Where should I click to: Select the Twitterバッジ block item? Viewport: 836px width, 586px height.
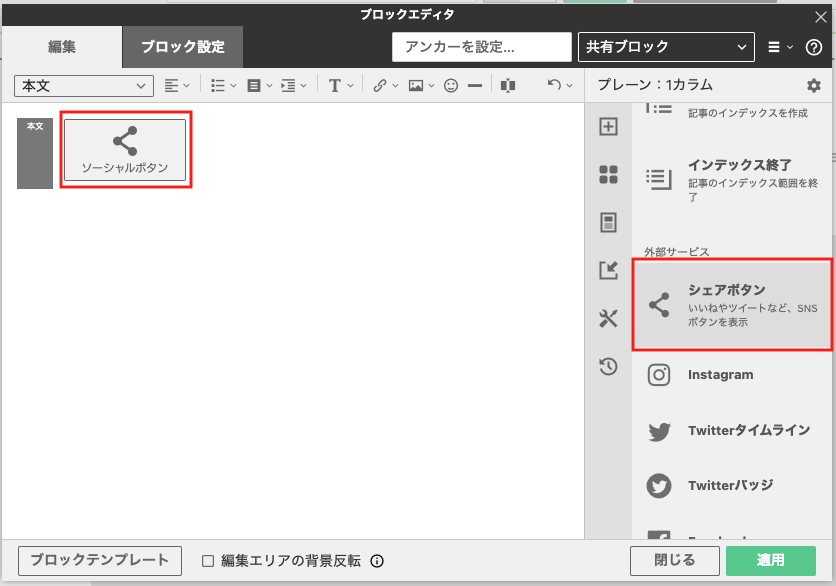click(732, 486)
